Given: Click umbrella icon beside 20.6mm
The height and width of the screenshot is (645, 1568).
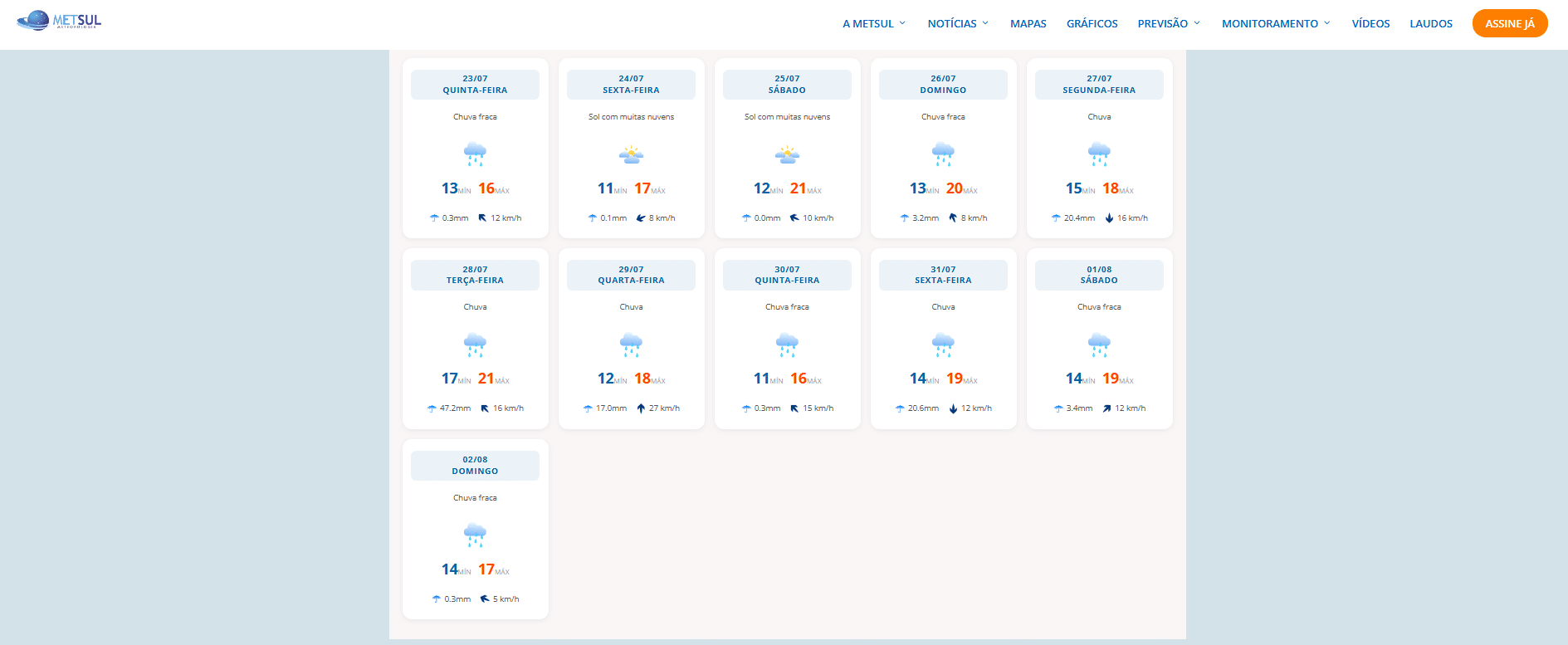Looking at the screenshot, I should 900,408.
